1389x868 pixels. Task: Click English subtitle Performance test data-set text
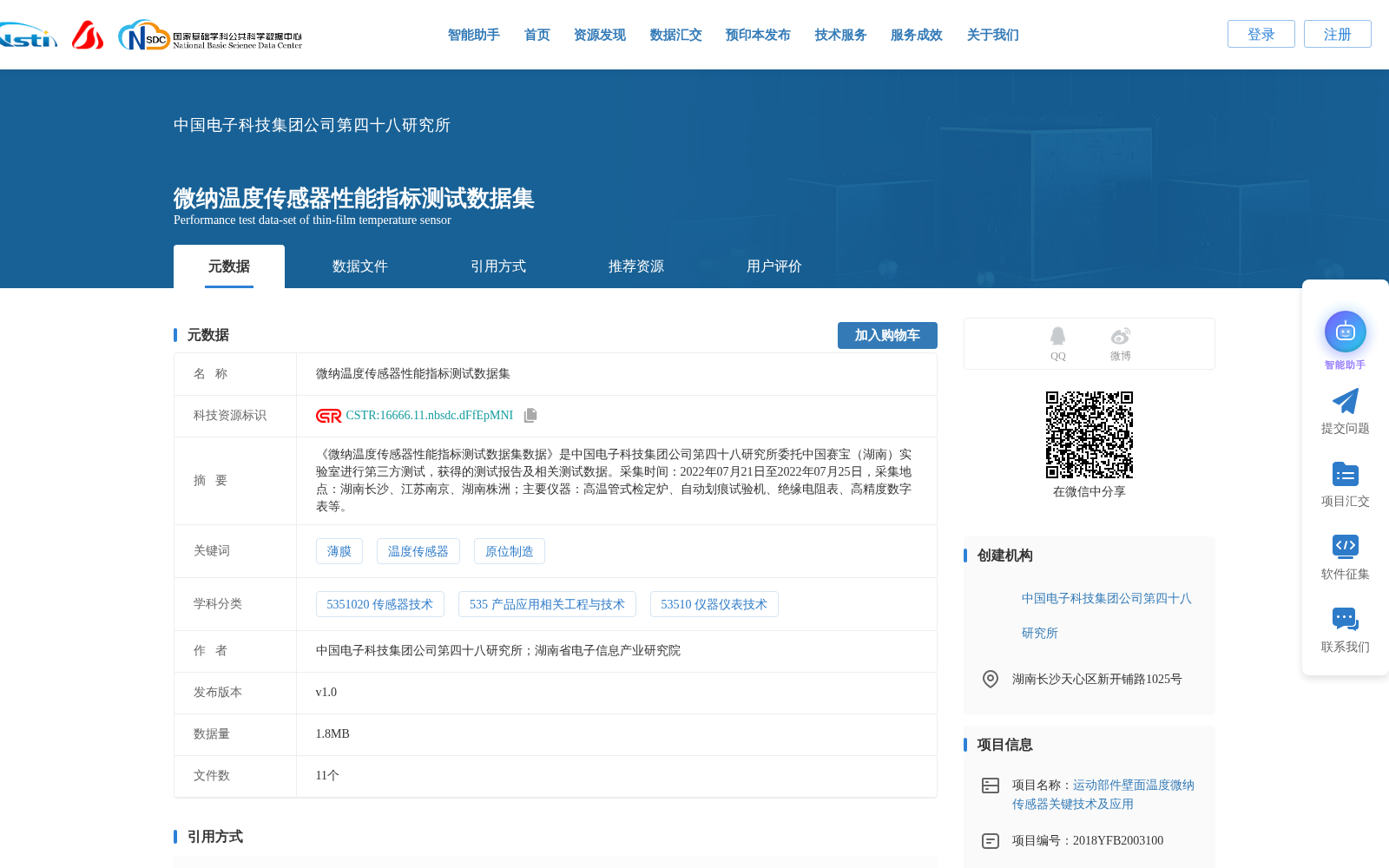point(313,220)
